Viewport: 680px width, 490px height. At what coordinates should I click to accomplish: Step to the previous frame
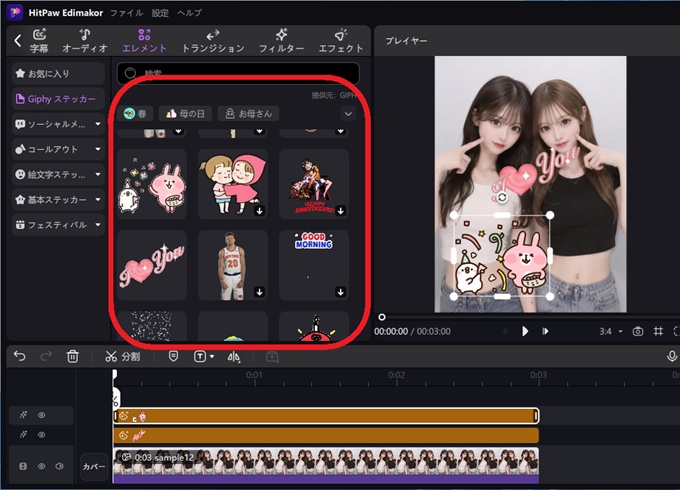[506, 331]
